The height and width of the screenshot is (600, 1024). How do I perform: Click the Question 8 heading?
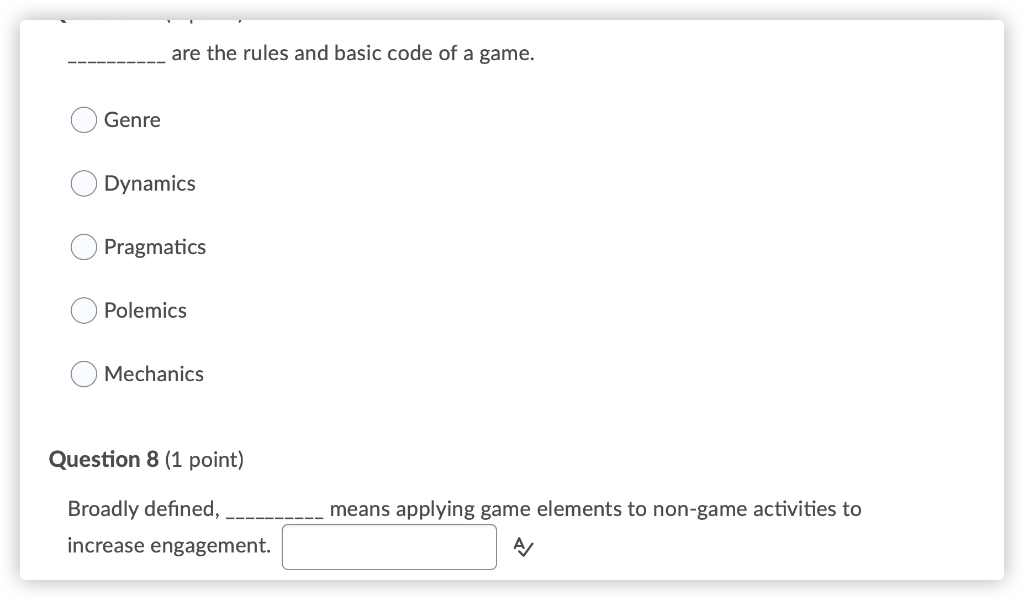[146, 459]
